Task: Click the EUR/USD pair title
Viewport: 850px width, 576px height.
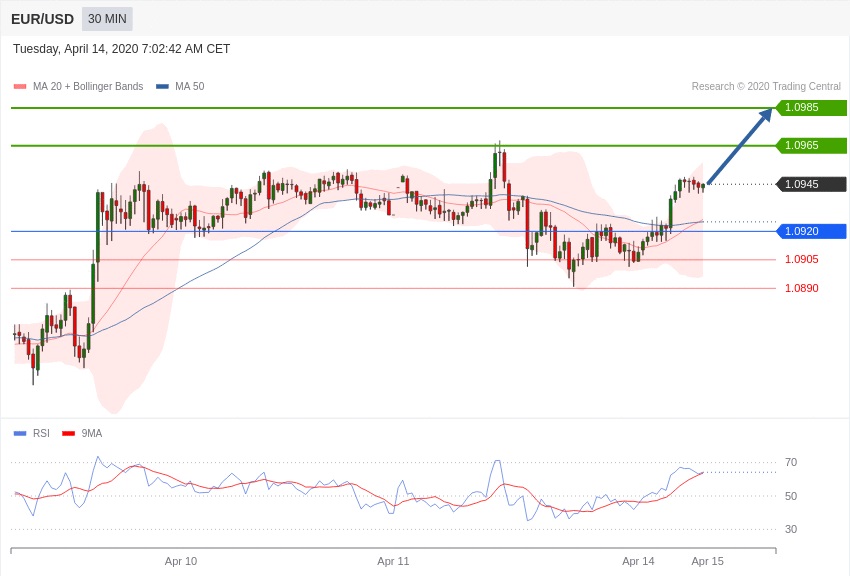Action: (42, 19)
